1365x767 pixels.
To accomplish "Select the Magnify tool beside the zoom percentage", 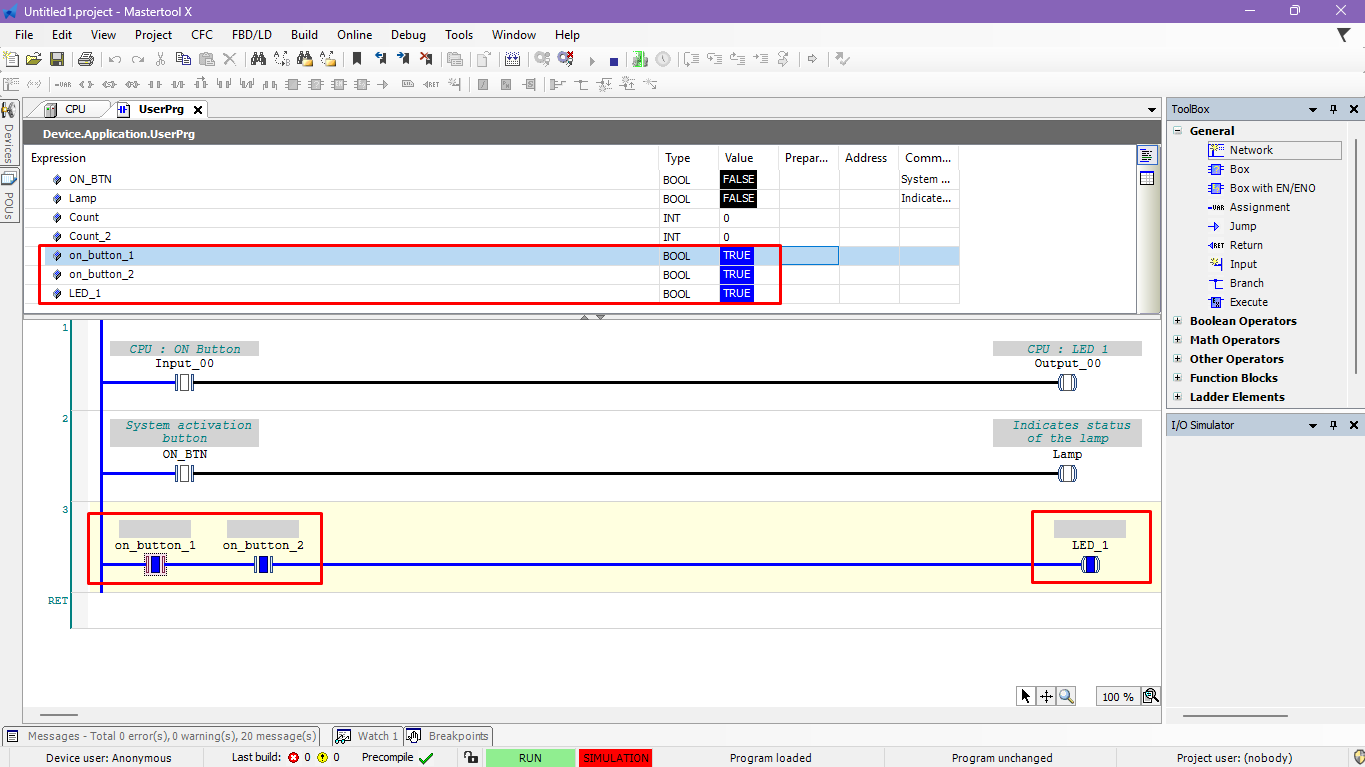I will [1066, 697].
